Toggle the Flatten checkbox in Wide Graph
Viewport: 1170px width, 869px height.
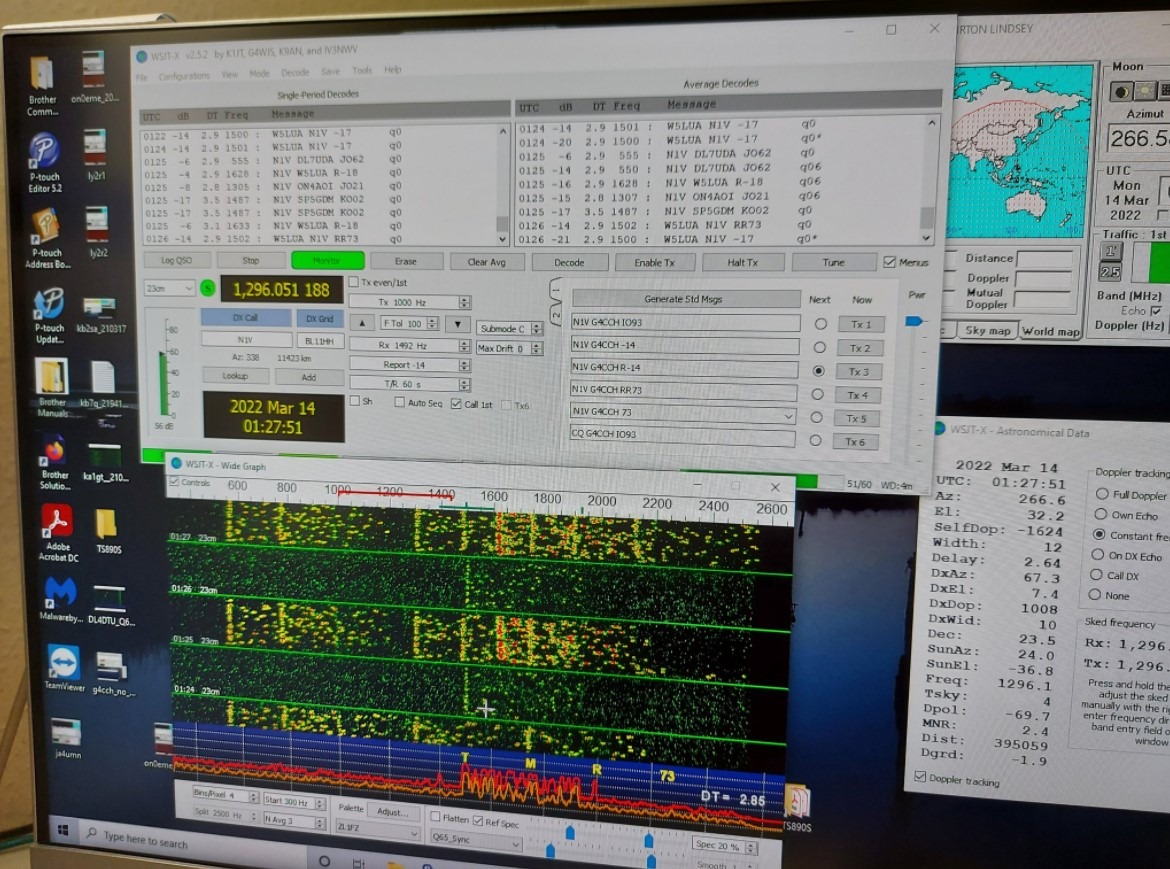coord(435,817)
